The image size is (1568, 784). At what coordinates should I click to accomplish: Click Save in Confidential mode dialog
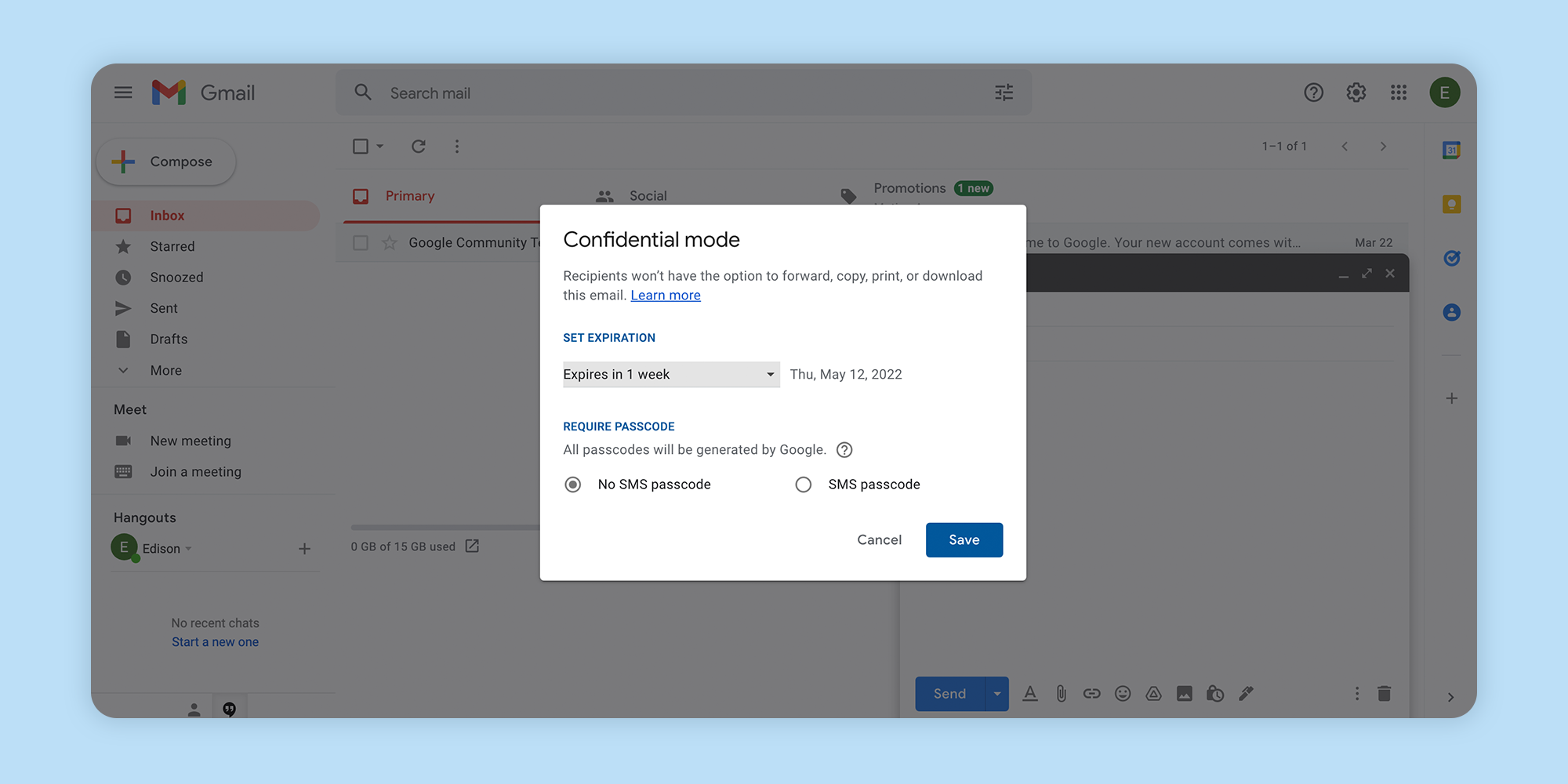964,539
